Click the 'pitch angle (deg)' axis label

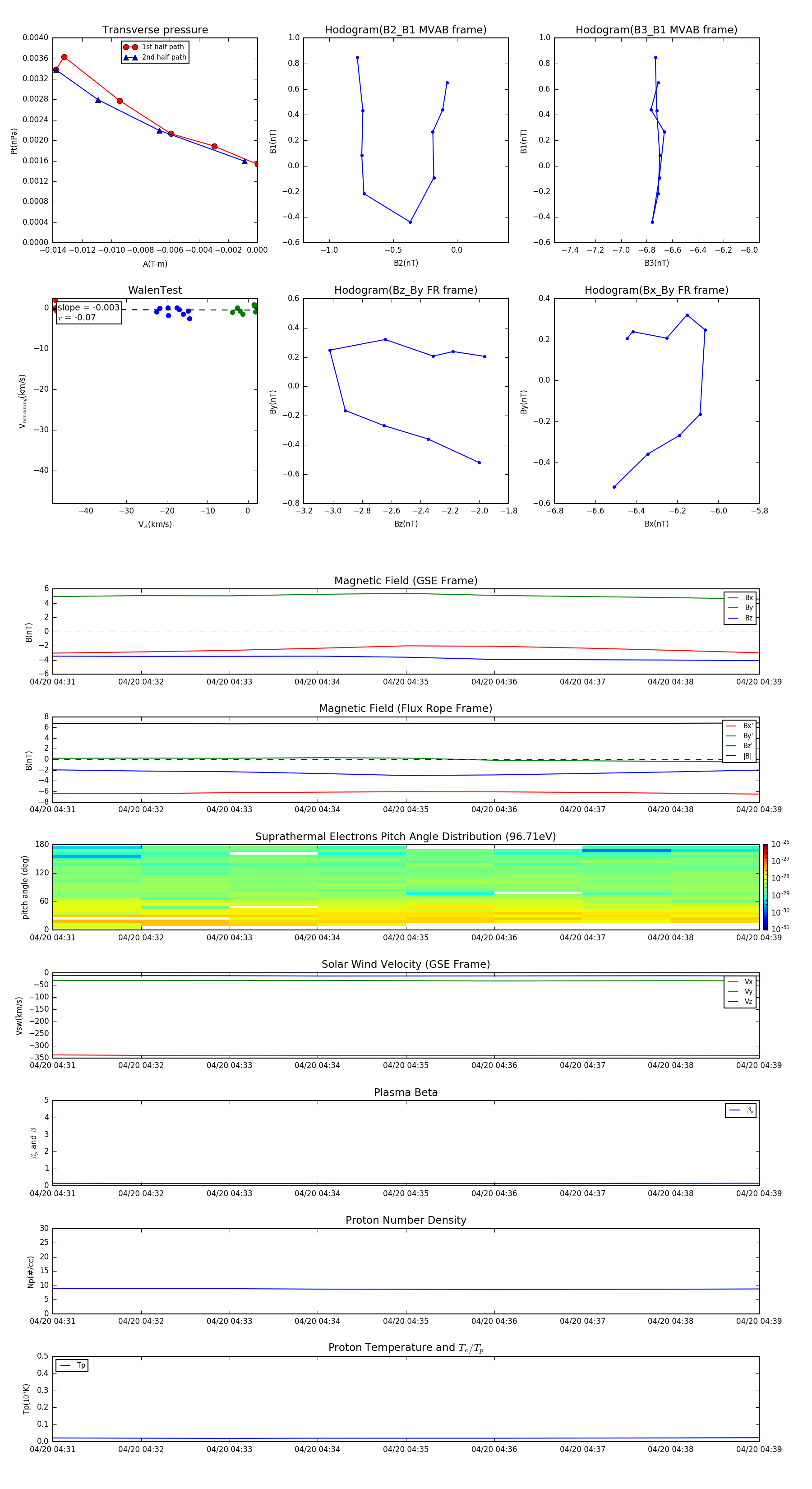[25, 887]
